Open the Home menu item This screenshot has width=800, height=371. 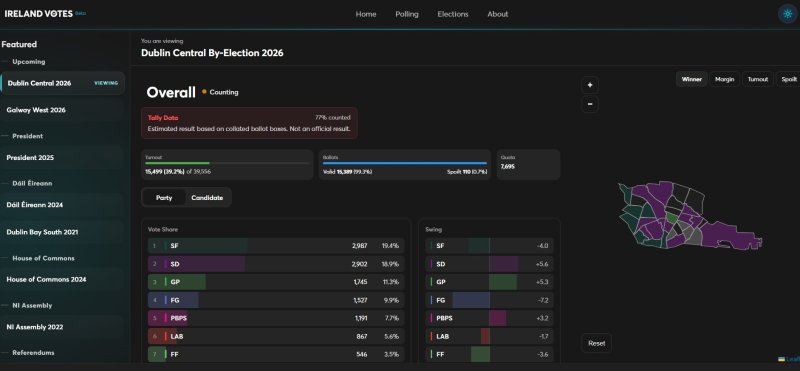click(x=366, y=14)
